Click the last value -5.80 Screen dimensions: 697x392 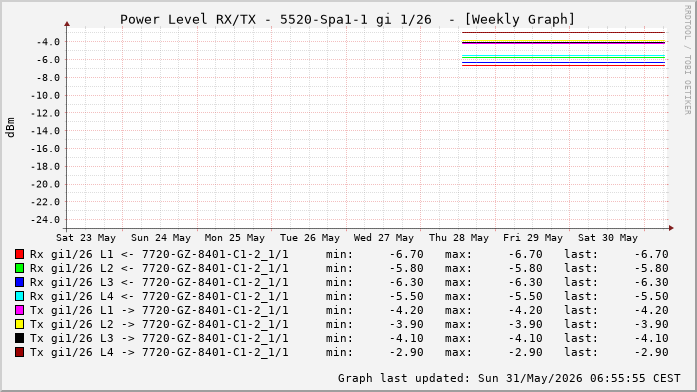click(651, 268)
